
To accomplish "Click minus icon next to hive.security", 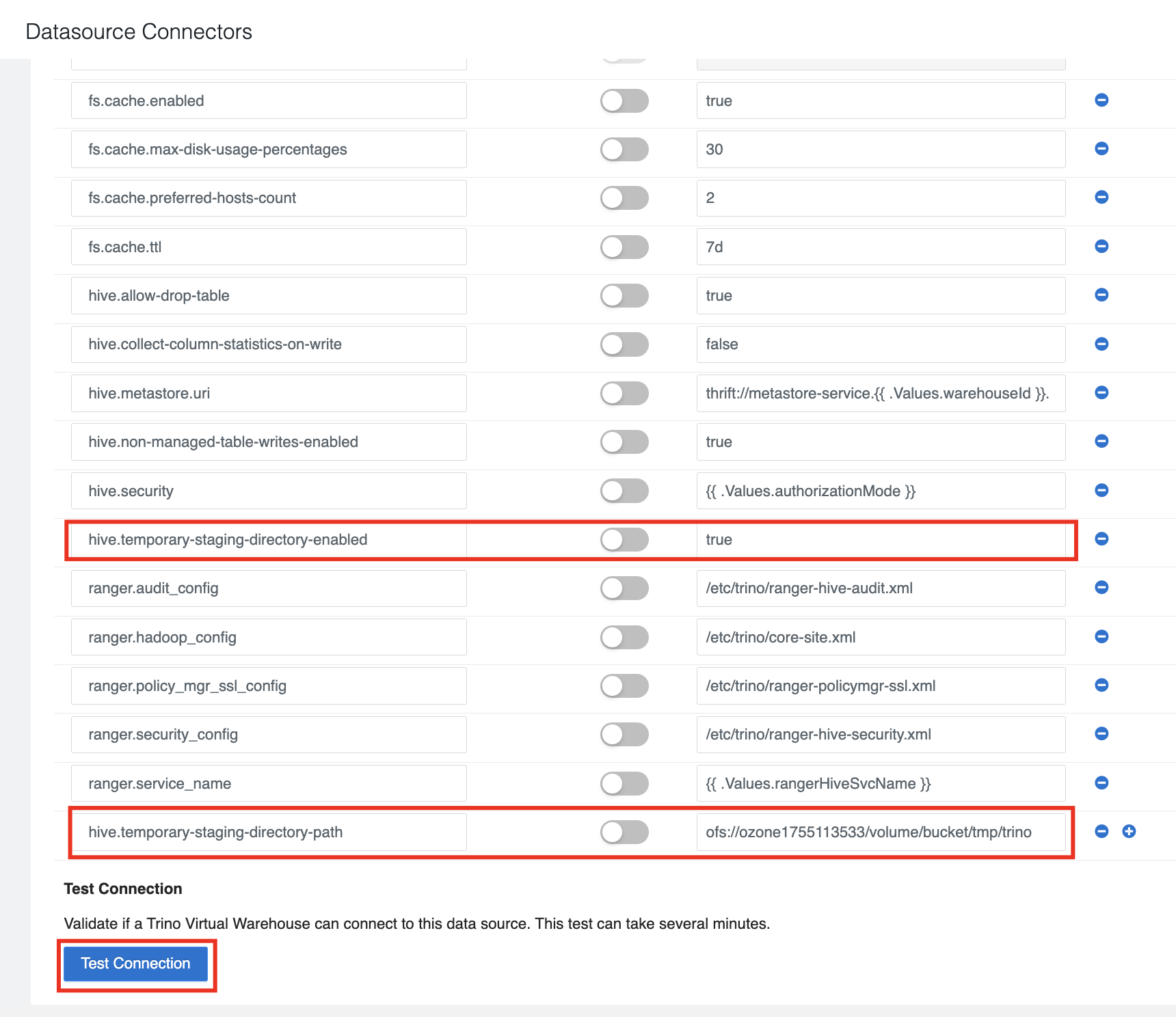I will click(1101, 491).
